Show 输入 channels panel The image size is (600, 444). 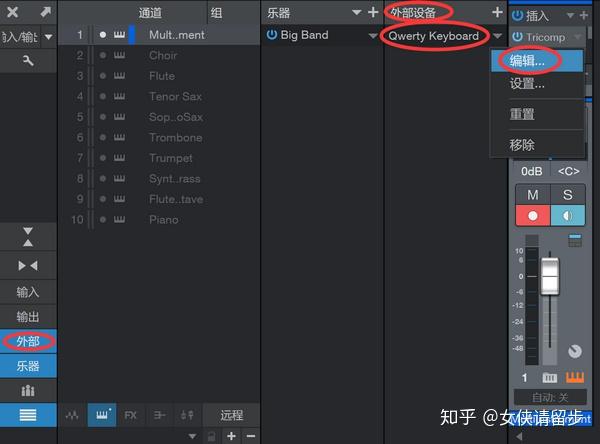(x=28, y=292)
